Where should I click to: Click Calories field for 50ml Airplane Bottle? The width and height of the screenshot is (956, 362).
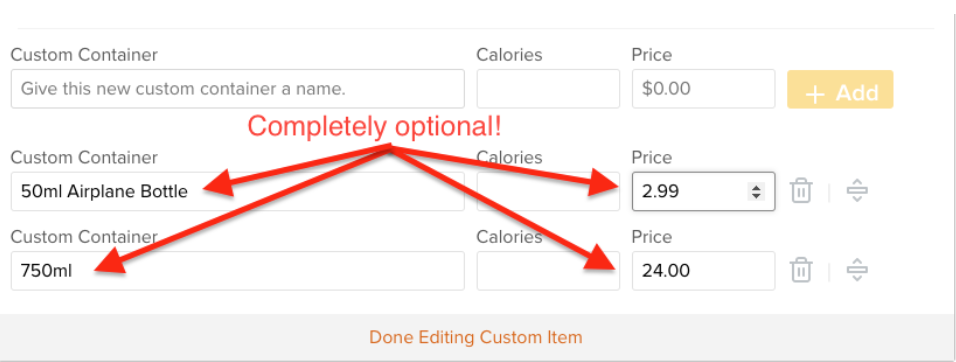[548, 191]
